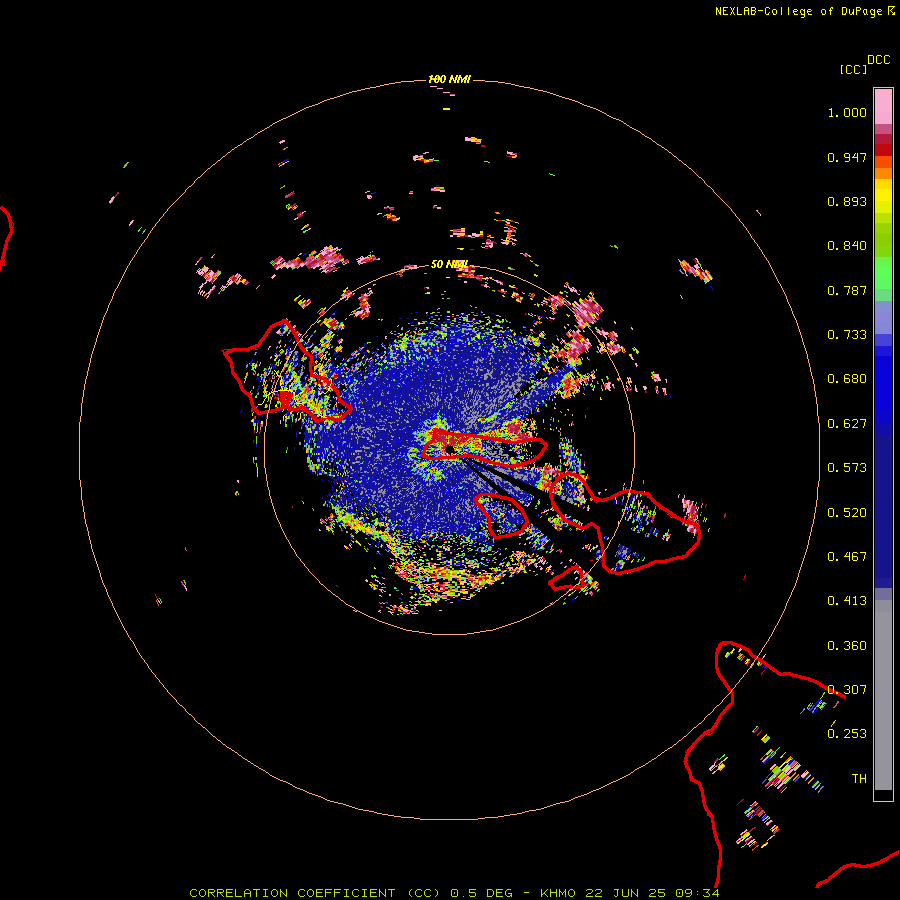
Task: Pick the gray lower color bar segment
Action: click(x=883, y=695)
